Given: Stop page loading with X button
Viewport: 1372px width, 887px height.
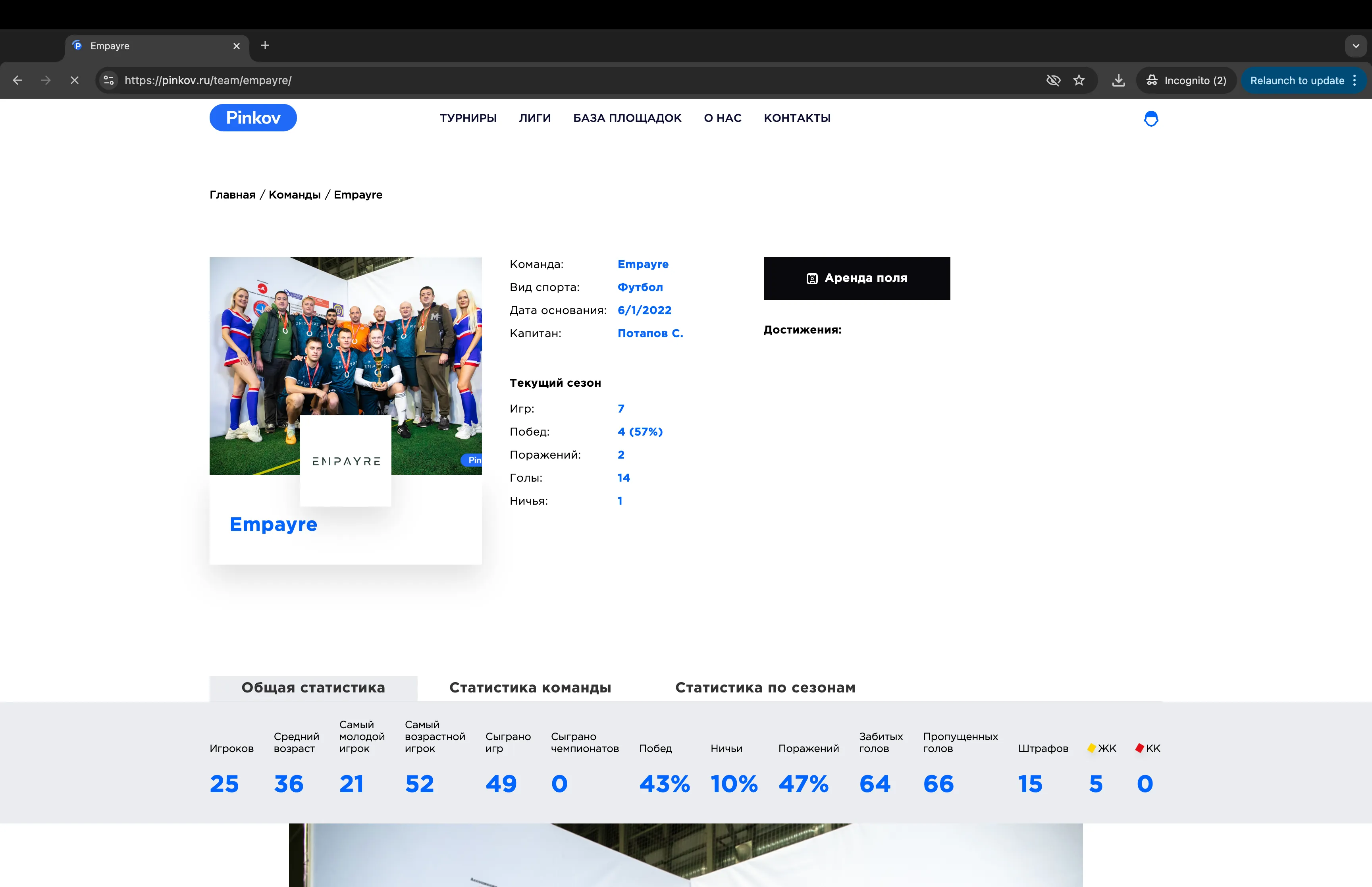Looking at the screenshot, I should [74, 81].
